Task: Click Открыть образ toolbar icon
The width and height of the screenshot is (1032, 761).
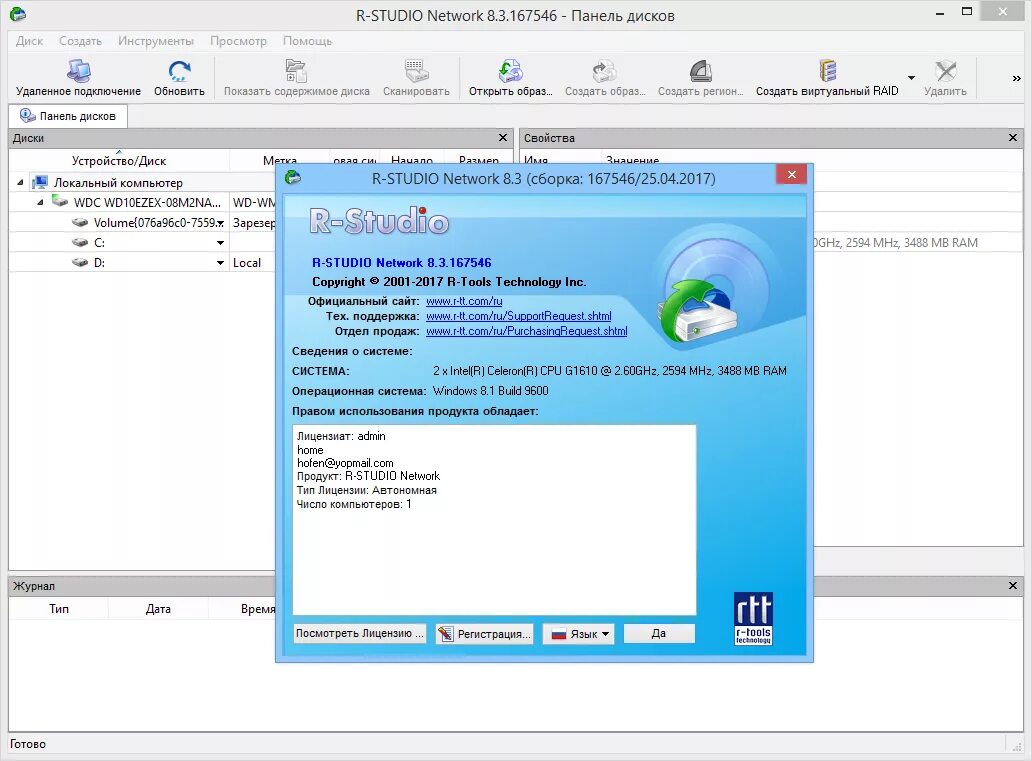Action: (510, 70)
